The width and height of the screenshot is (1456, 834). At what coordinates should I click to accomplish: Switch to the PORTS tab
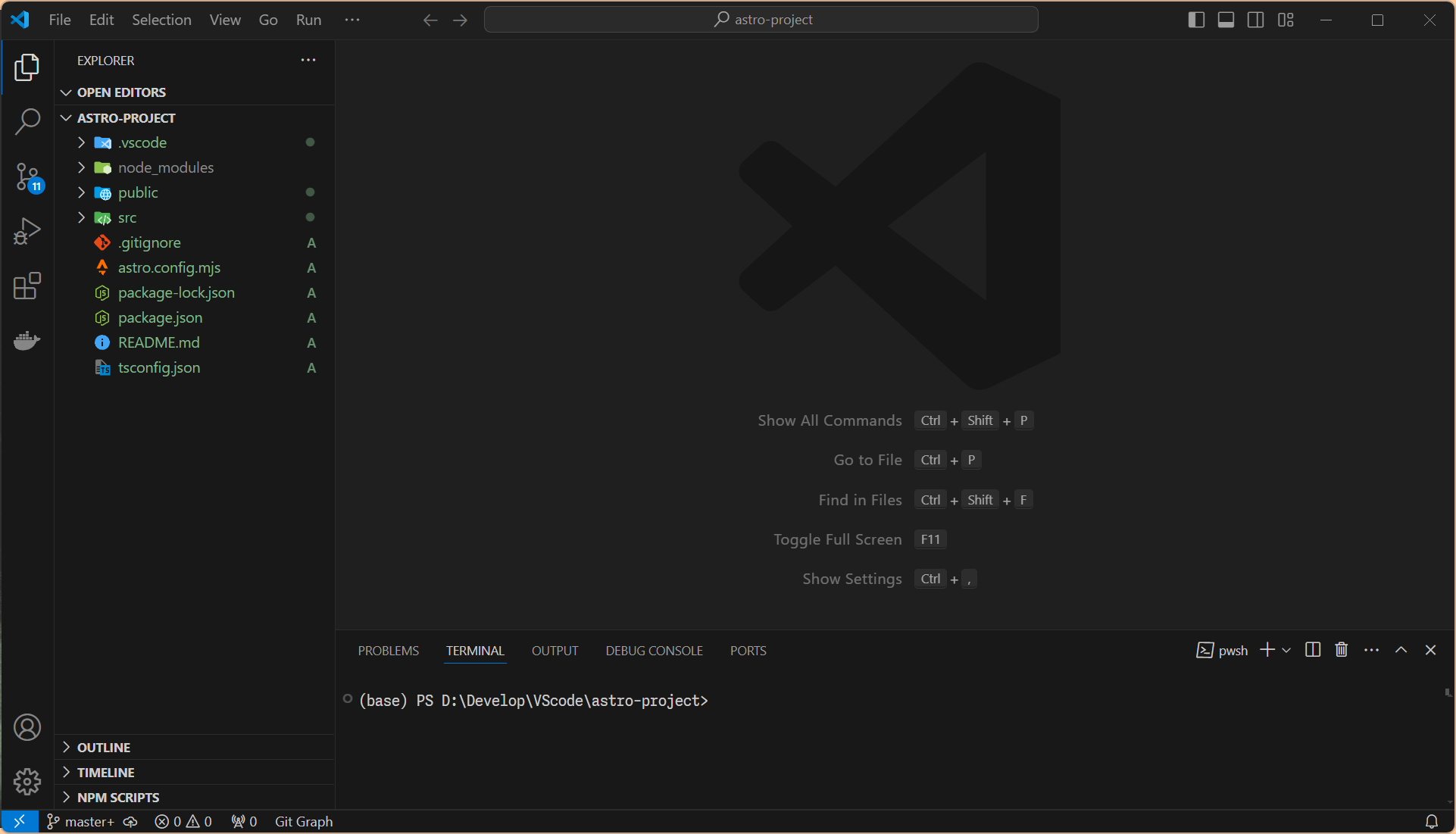748,651
